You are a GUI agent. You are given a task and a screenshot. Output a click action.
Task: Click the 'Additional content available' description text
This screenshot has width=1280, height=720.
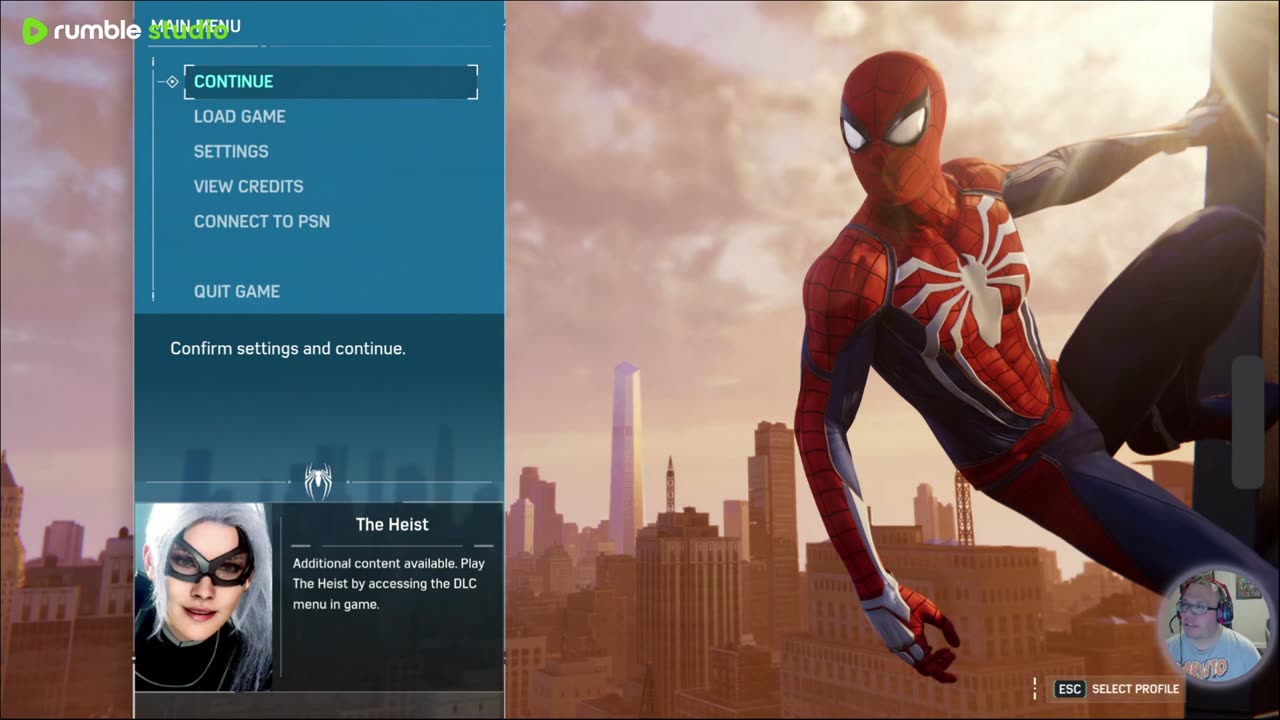389,584
